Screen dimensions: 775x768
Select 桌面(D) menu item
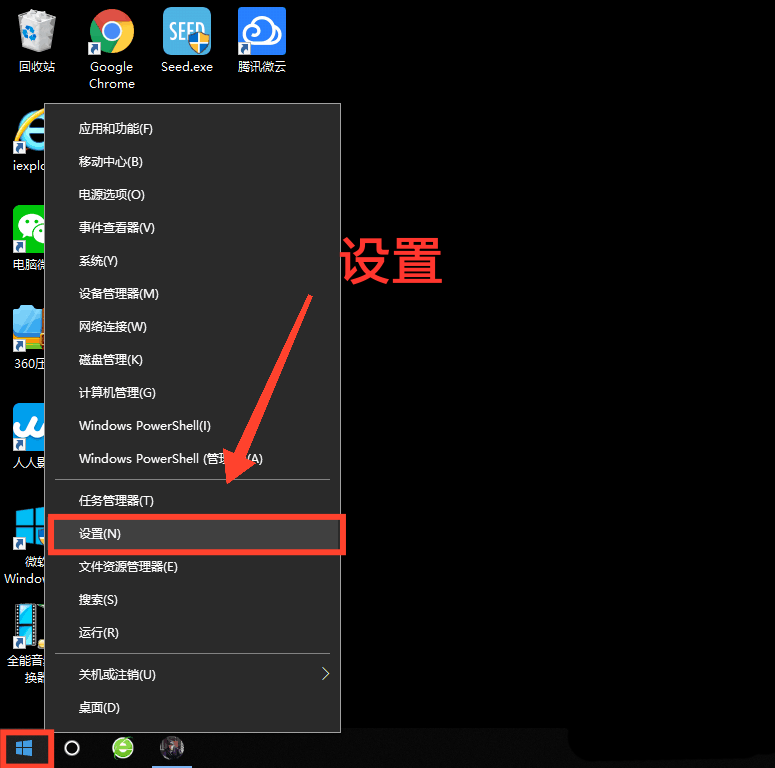[192, 708]
